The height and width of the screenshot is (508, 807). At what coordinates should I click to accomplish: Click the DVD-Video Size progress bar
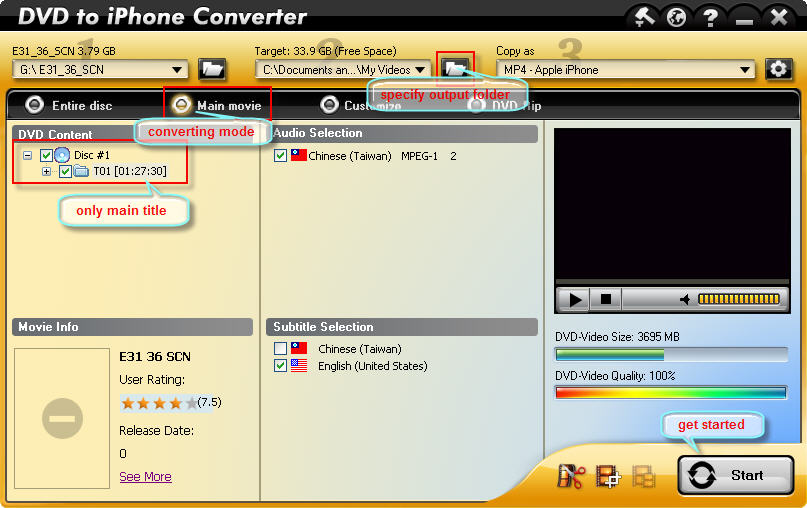click(x=671, y=355)
